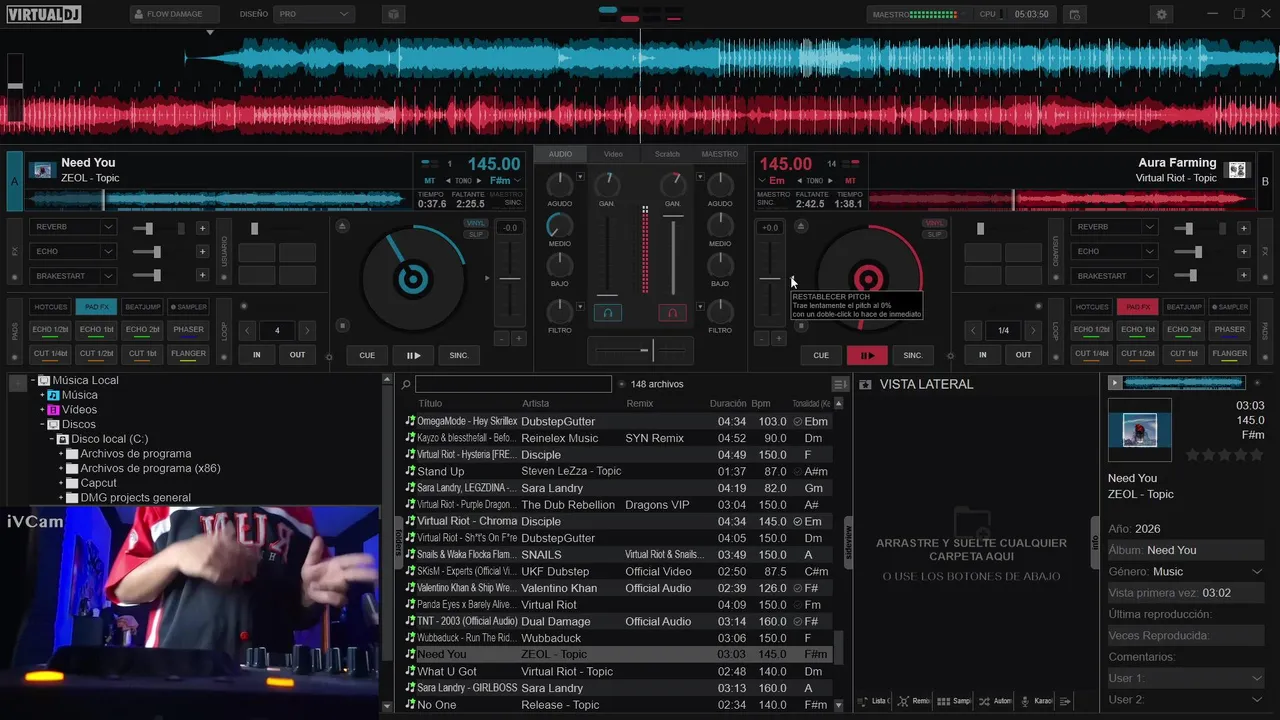Viewport: 1280px width, 720px height.
Task: Click deck A stop square icon below jogwheel
Action: [343, 325]
